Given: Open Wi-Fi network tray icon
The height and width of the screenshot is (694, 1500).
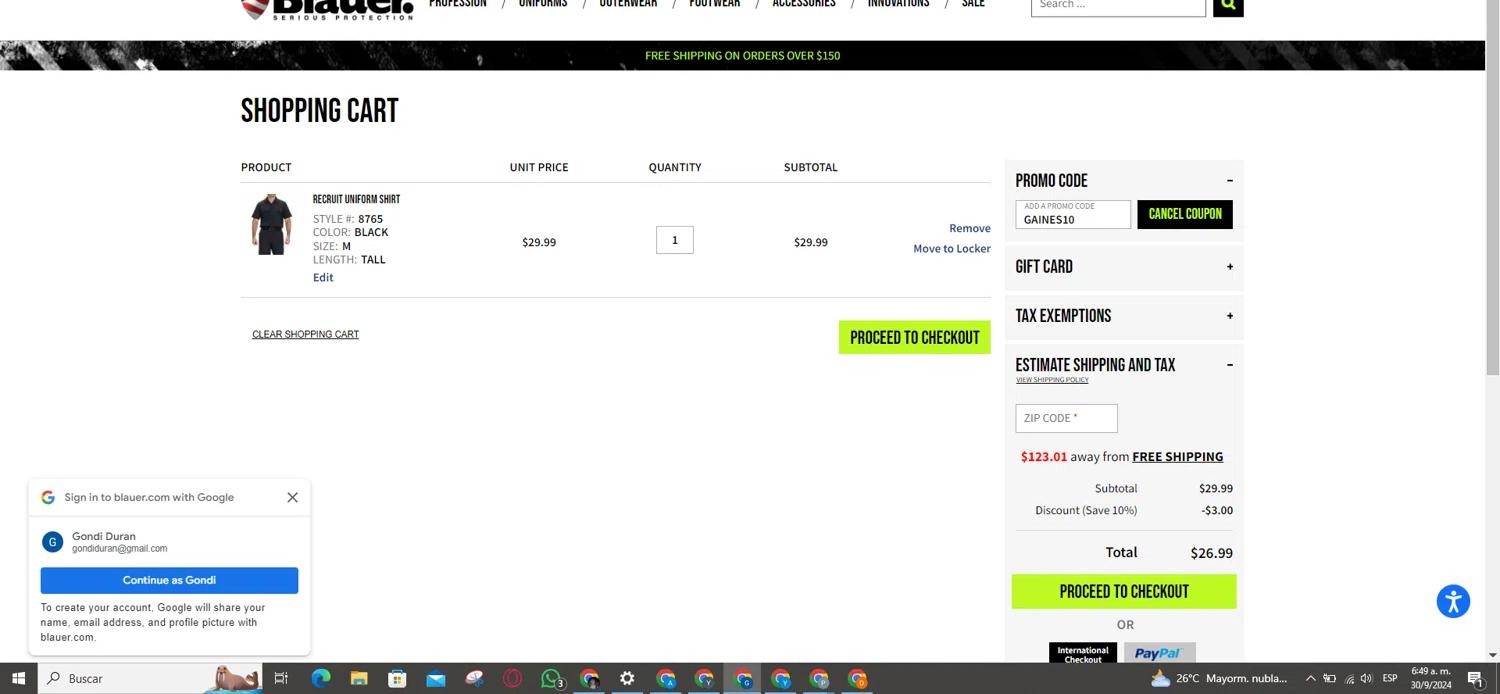Looking at the screenshot, I should pos(1349,678).
